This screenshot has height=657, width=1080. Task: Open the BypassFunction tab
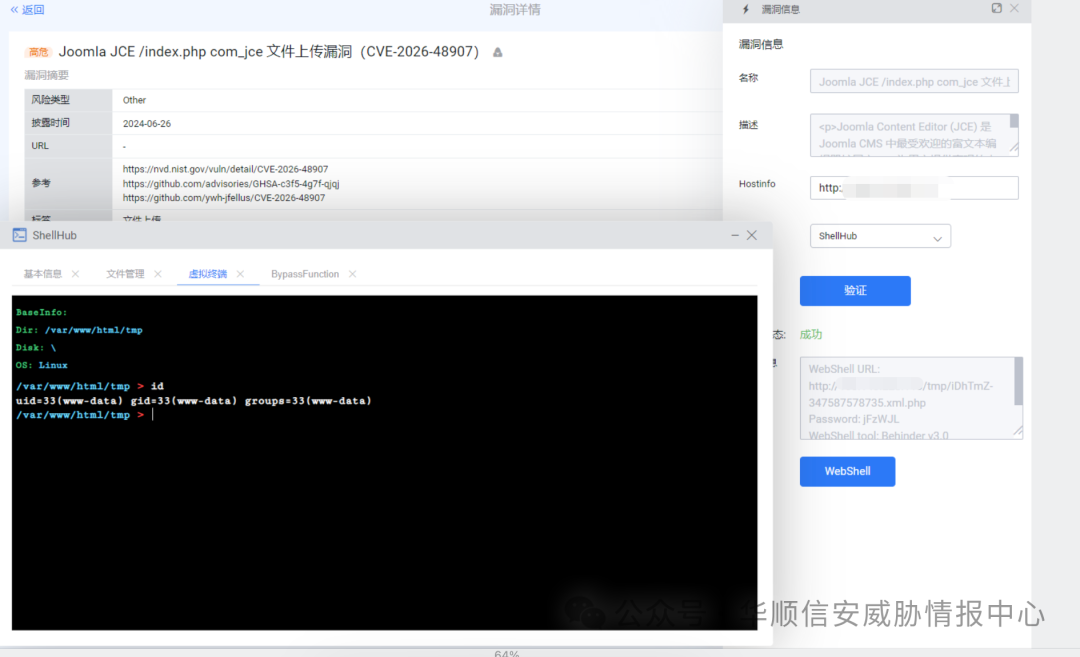point(305,274)
